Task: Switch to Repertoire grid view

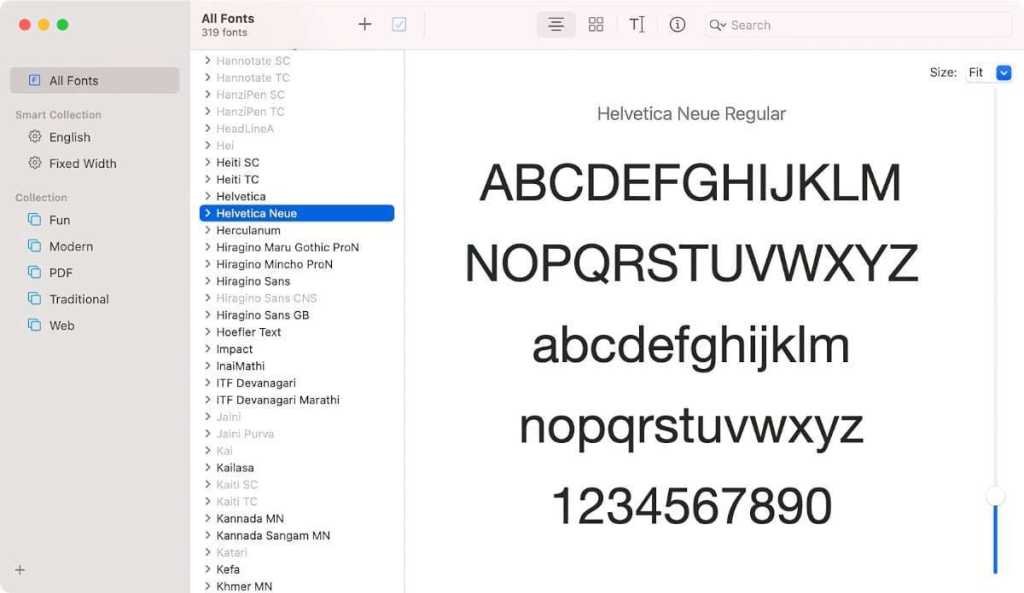Action: pos(596,25)
